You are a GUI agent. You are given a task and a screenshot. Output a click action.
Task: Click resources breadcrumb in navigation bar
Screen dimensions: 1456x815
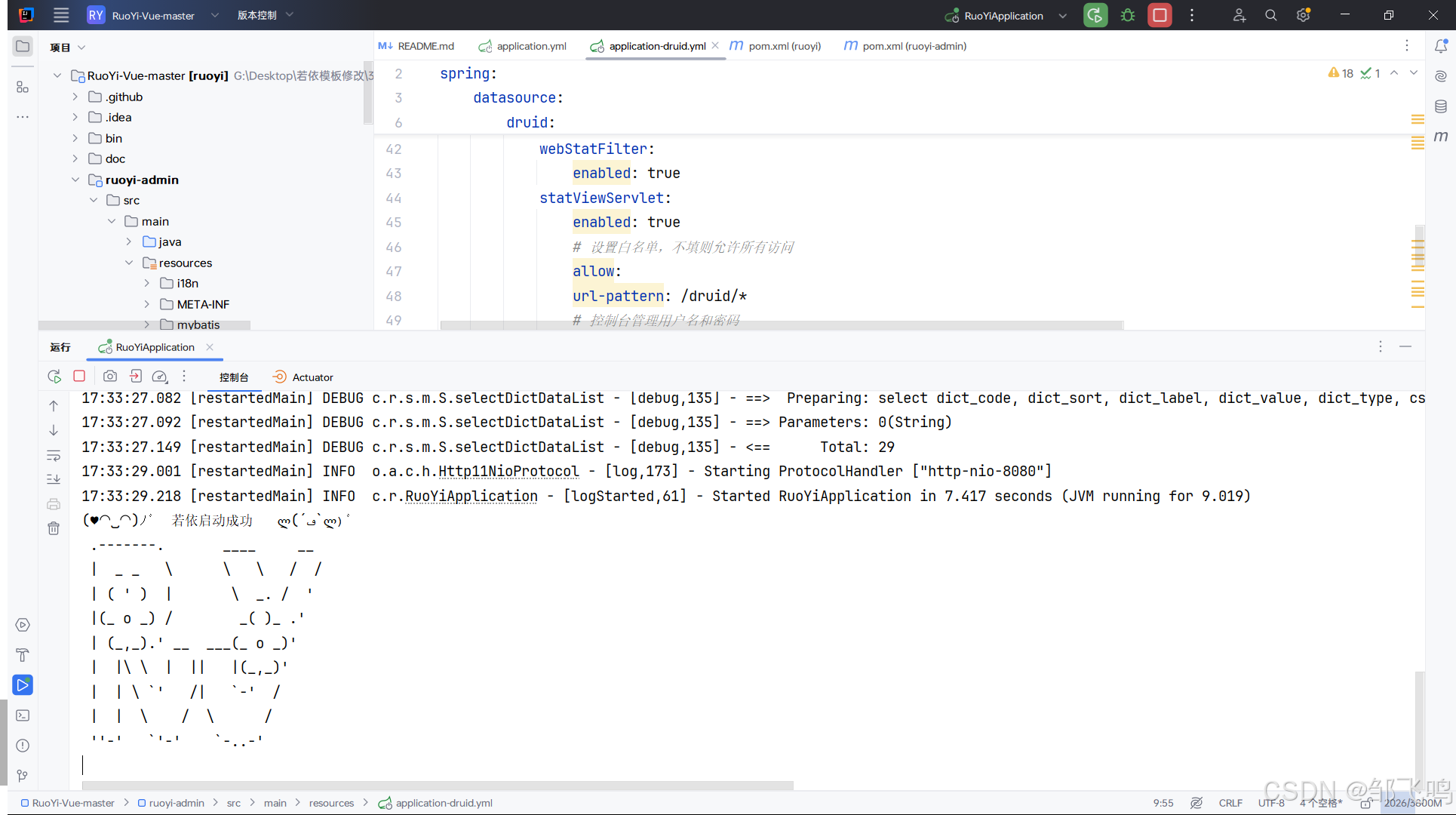[331, 803]
